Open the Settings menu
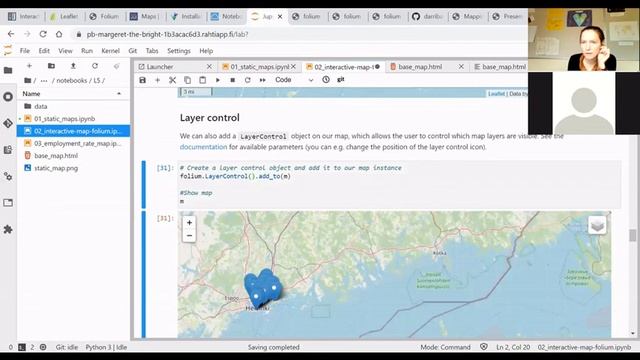This screenshot has height=360, width=640. coord(179,51)
